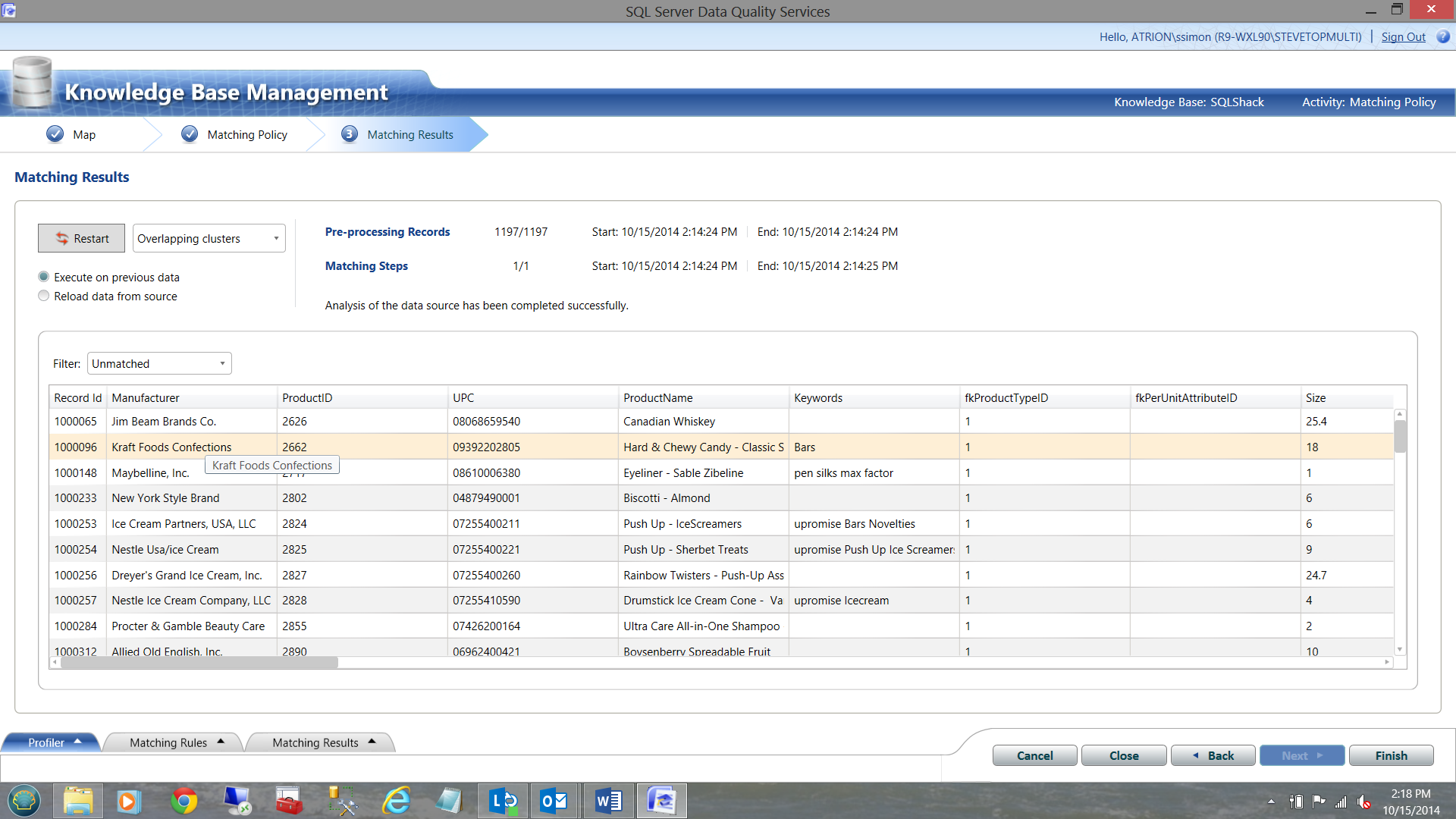
Task: Open Internet Explorer from the taskbar
Action: (x=396, y=801)
